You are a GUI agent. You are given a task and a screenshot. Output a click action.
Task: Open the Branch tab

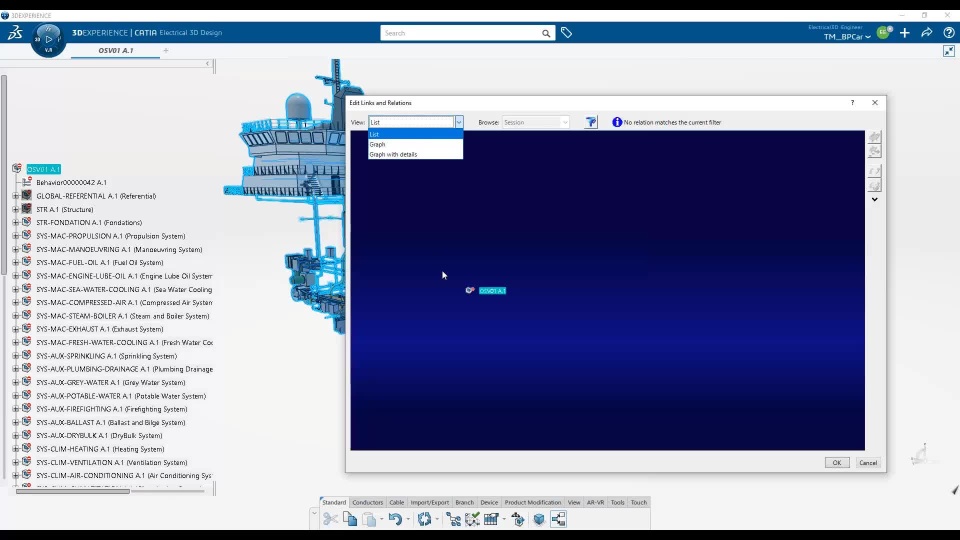click(465, 502)
